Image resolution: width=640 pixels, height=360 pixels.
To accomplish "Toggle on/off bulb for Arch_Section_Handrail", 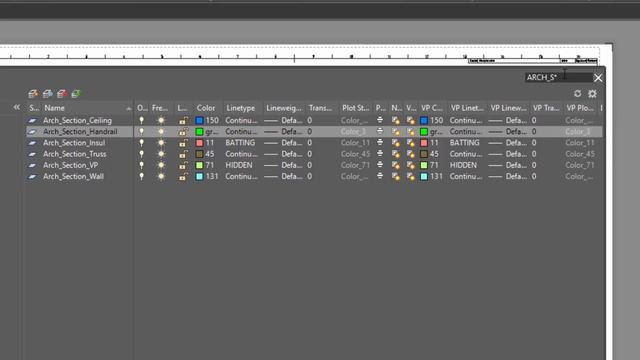I will click(x=141, y=131).
